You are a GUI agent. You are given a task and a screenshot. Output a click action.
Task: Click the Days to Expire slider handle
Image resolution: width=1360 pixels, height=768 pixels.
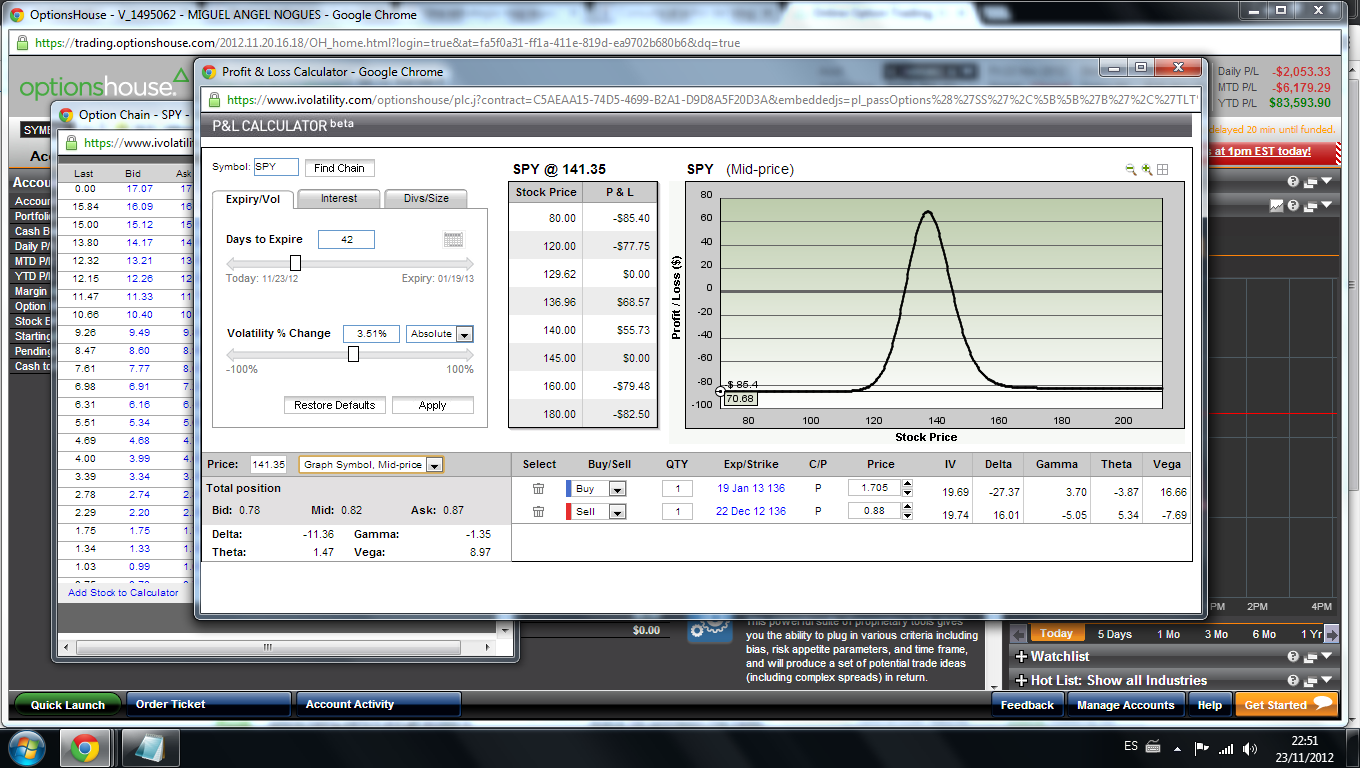295,263
